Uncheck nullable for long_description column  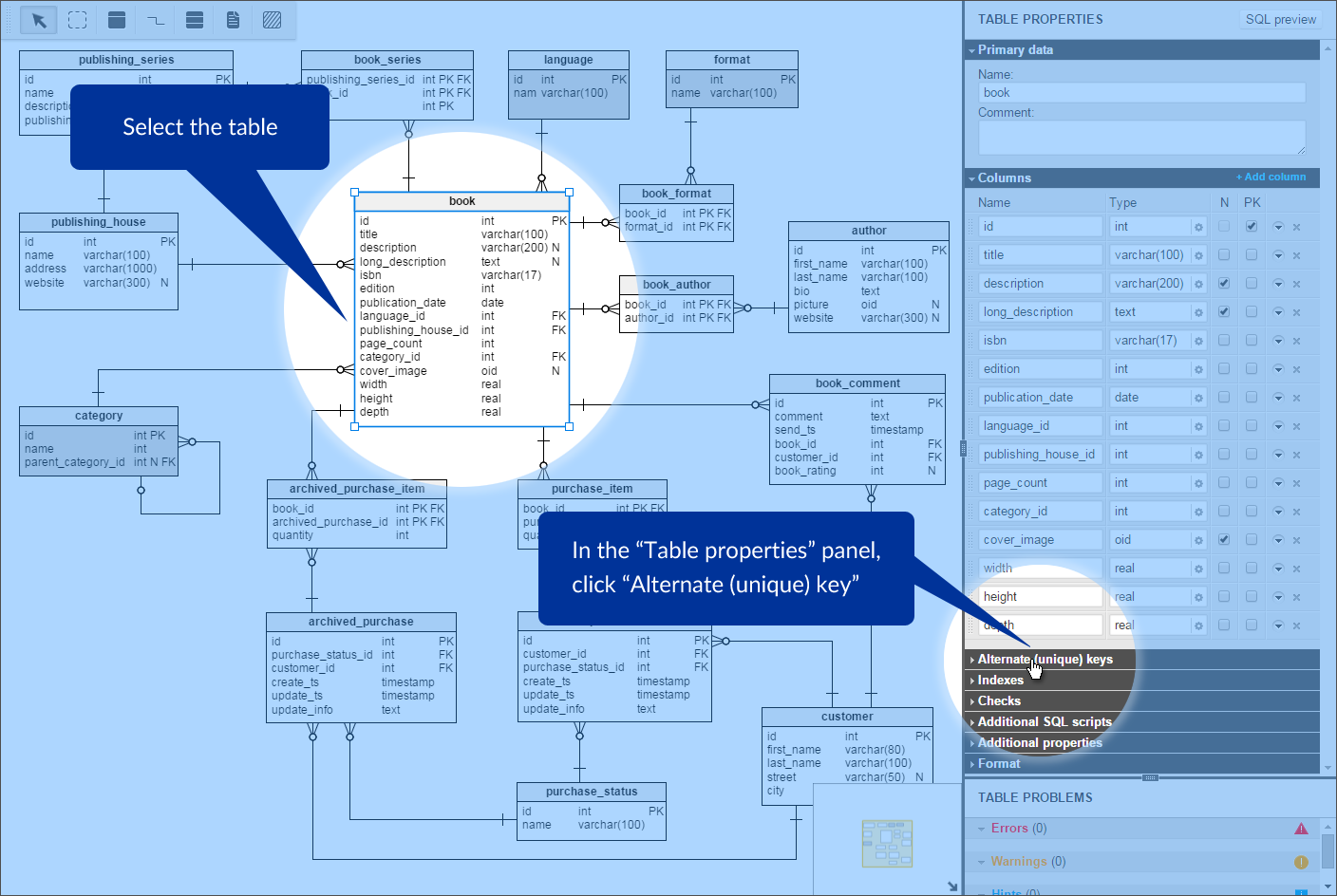coord(1224,311)
